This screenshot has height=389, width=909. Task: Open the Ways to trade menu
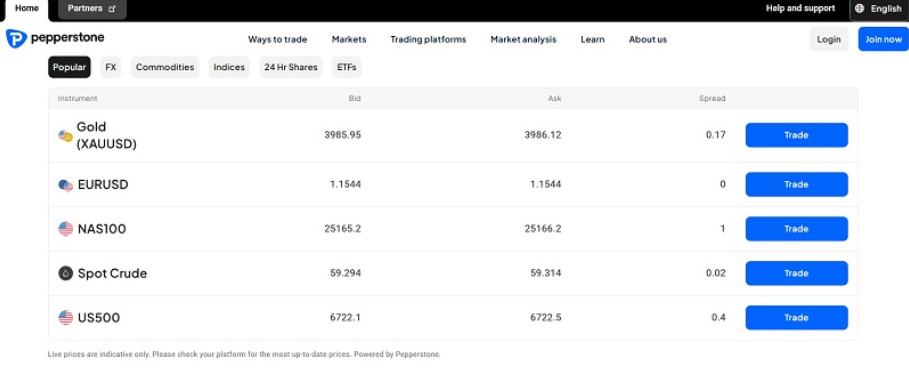pyautogui.click(x=278, y=39)
